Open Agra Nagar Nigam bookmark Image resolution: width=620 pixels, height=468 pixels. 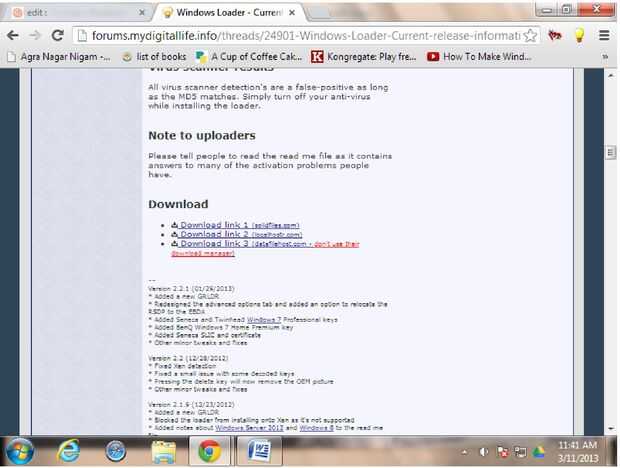coord(59,57)
